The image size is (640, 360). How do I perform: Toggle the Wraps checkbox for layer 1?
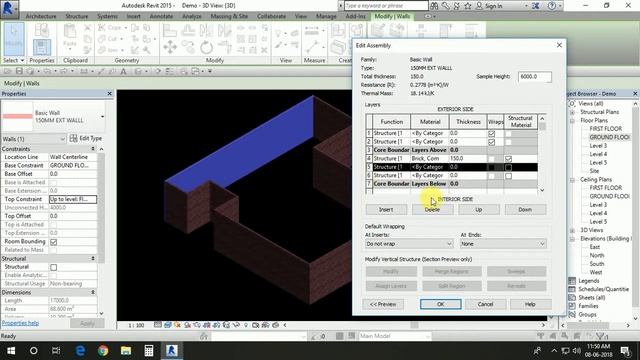point(491,134)
